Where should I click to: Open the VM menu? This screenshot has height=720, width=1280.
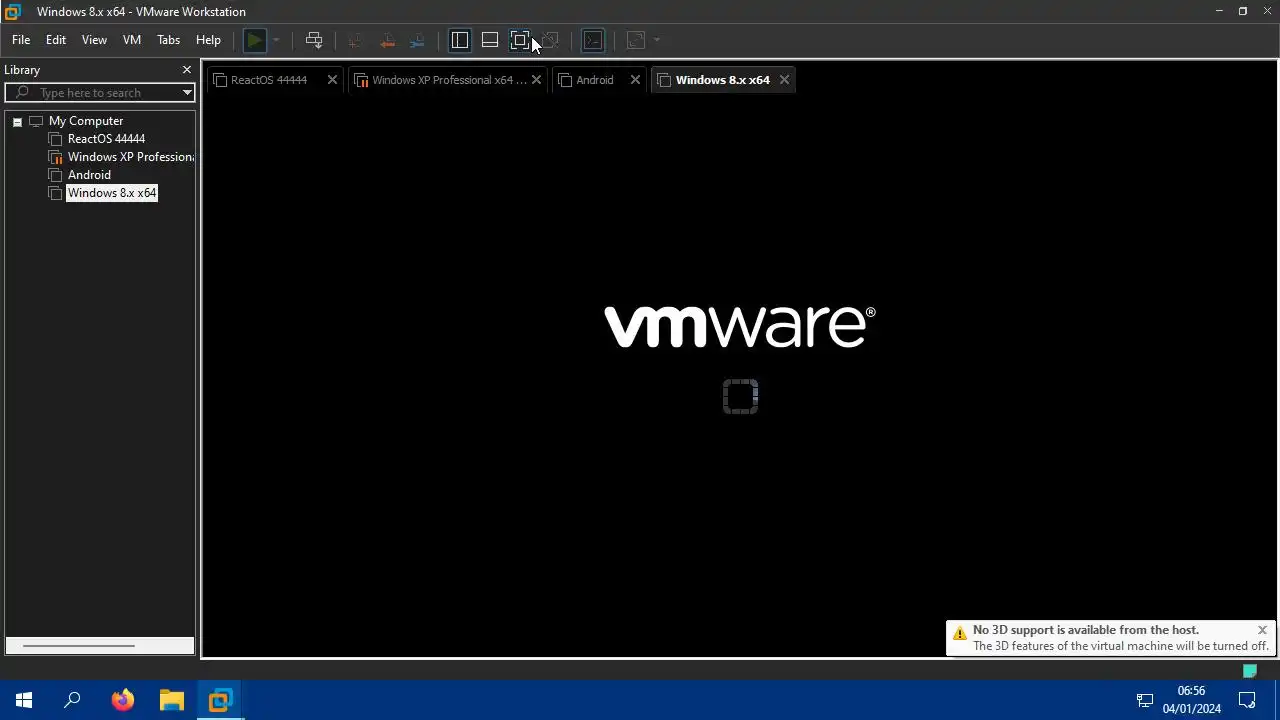[x=132, y=40]
